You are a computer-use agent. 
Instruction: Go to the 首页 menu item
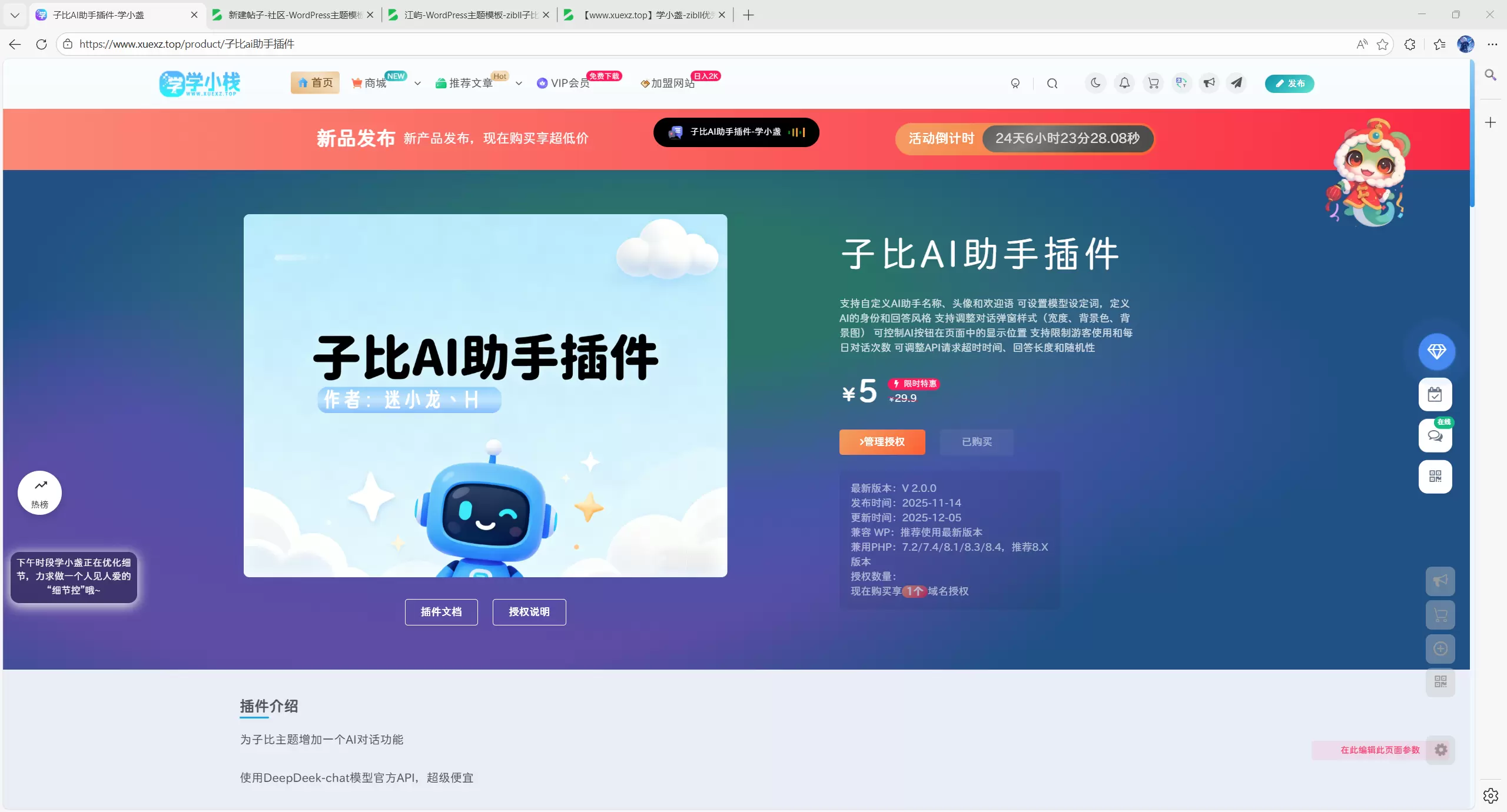(315, 83)
